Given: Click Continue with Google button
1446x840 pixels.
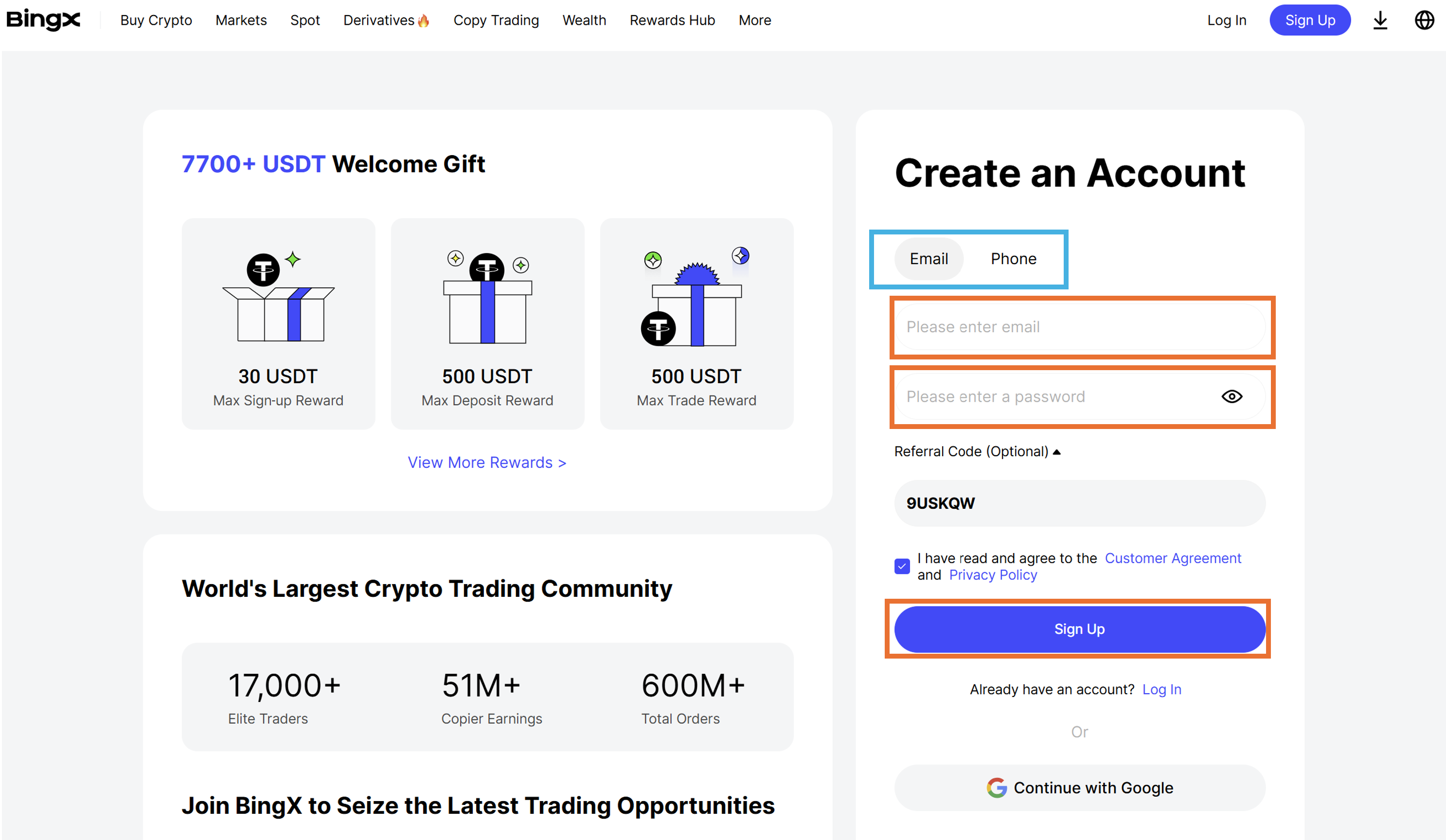Looking at the screenshot, I should 1079,788.
